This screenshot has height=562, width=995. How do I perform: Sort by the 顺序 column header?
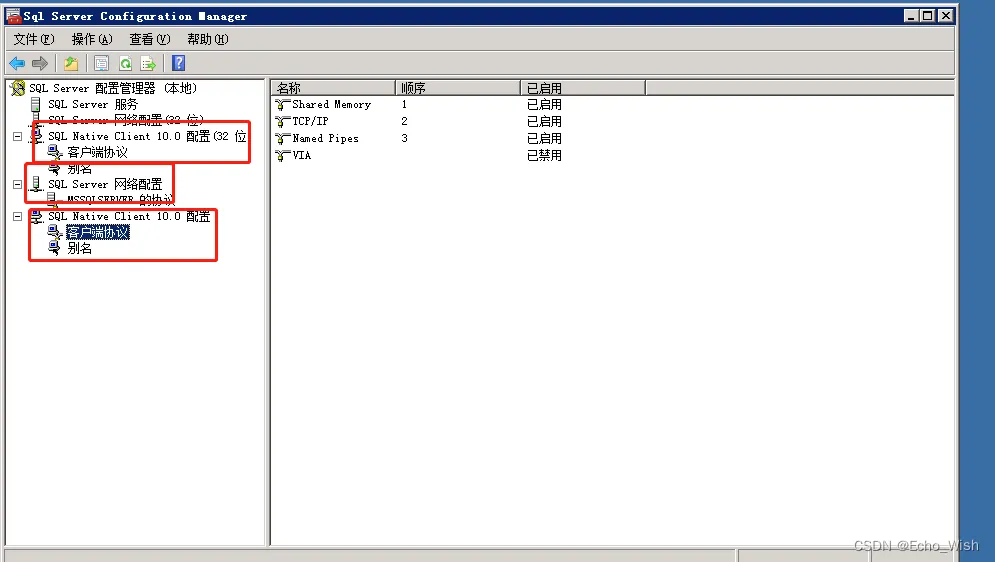pyautogui.click(x=458, y=88)
